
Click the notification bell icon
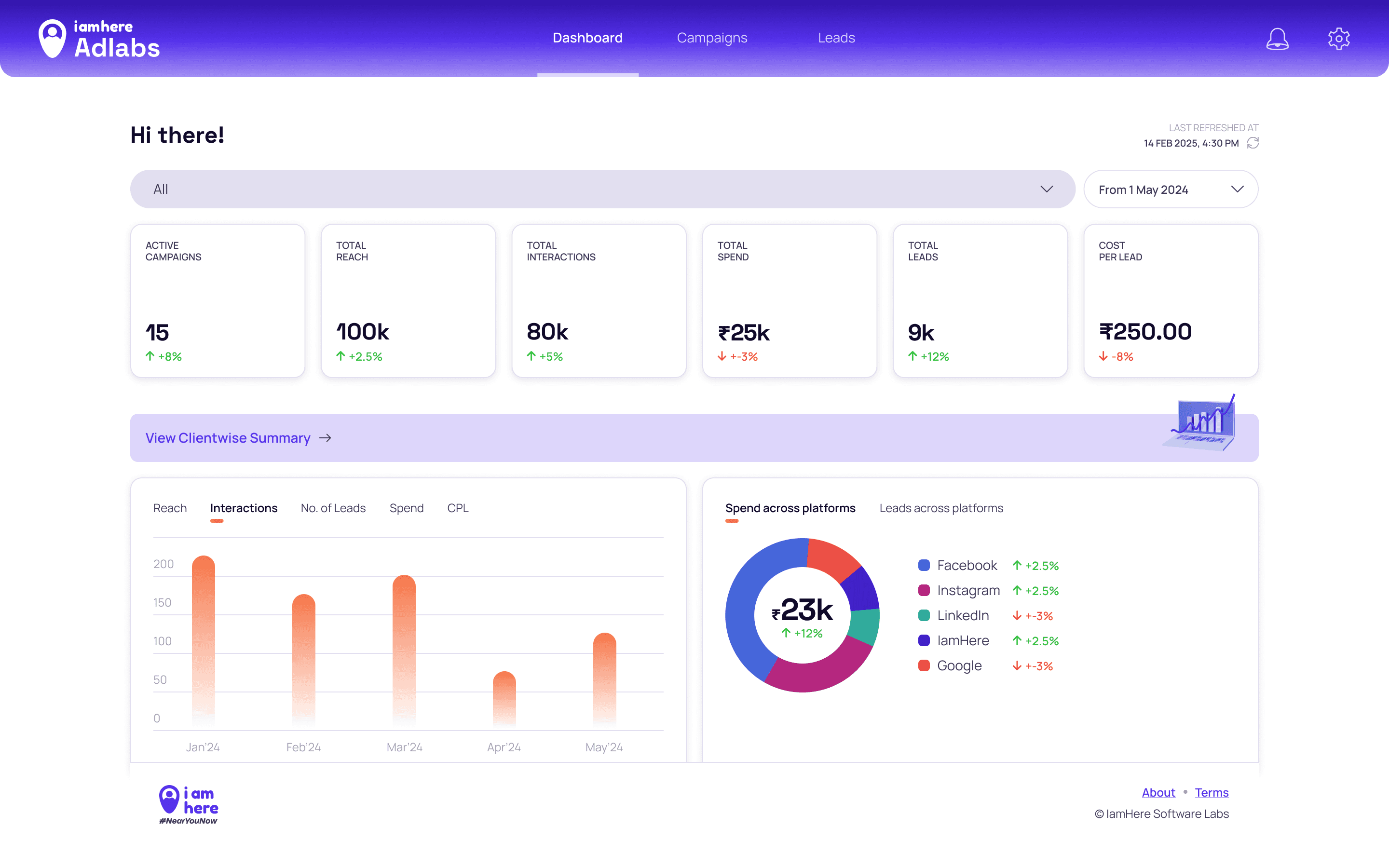1277,39
